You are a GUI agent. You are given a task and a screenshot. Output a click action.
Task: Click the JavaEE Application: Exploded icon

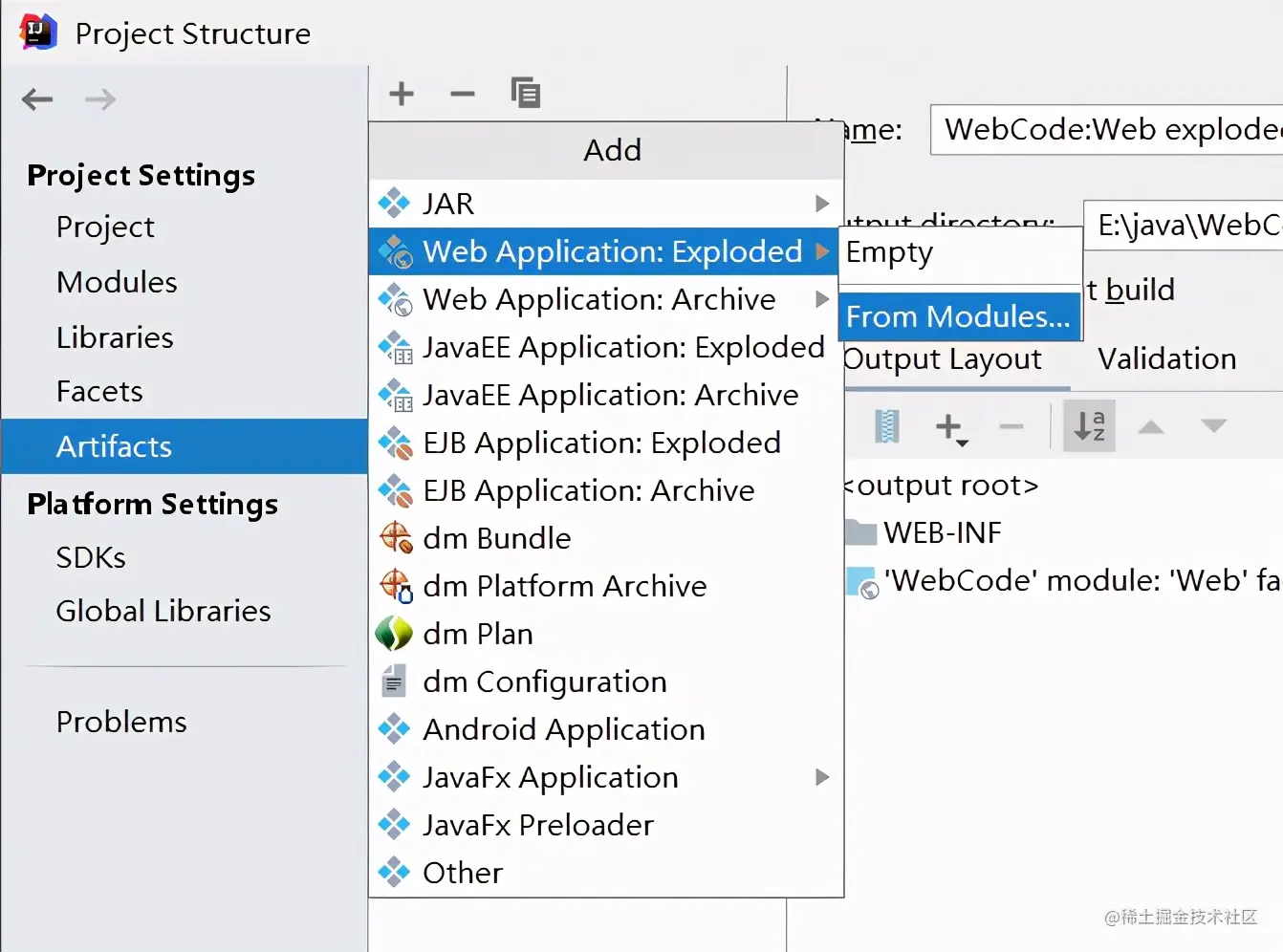click(396, 347)
